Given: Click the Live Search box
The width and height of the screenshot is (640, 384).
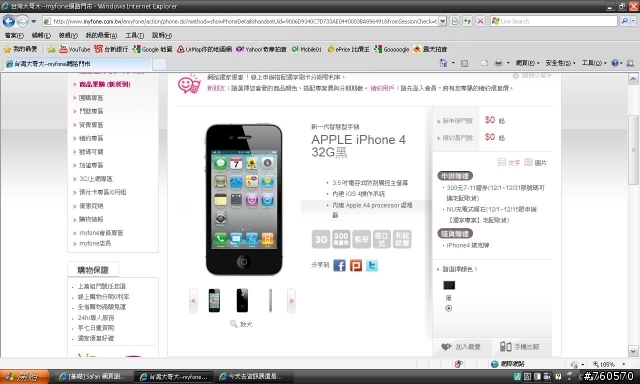Looking at the screenshot, I should pos(554,21).
